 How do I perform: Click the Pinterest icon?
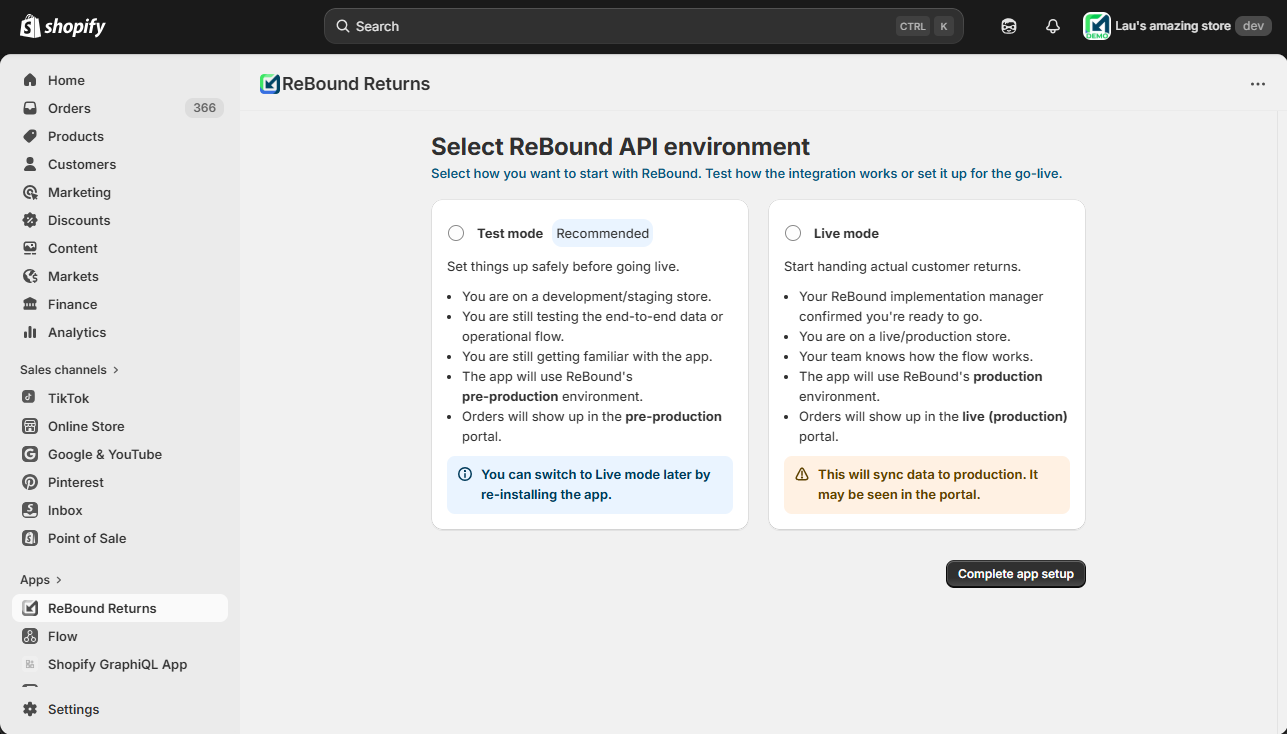click(x=30, y=482)
